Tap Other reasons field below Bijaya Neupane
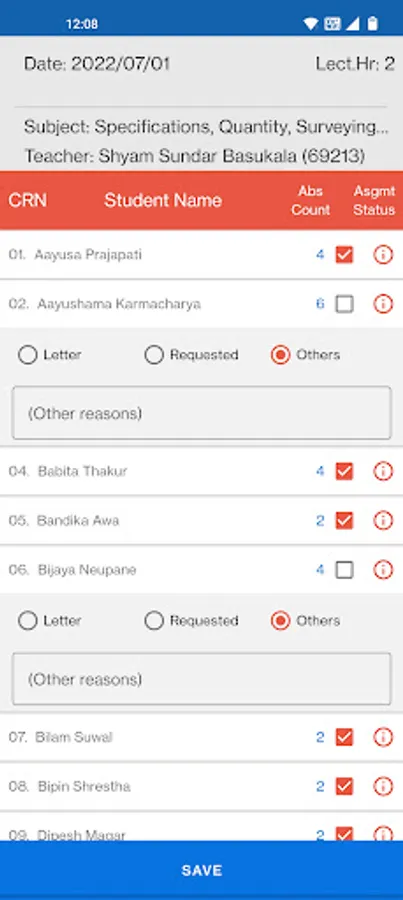 pos(202,679)
